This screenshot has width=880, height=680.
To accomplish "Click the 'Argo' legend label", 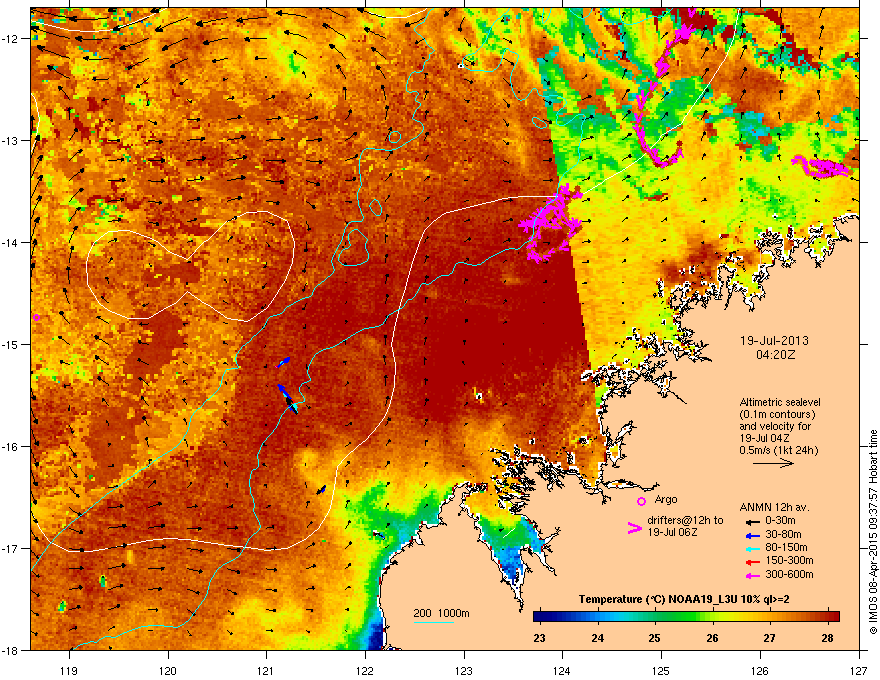I will point(666,499).
